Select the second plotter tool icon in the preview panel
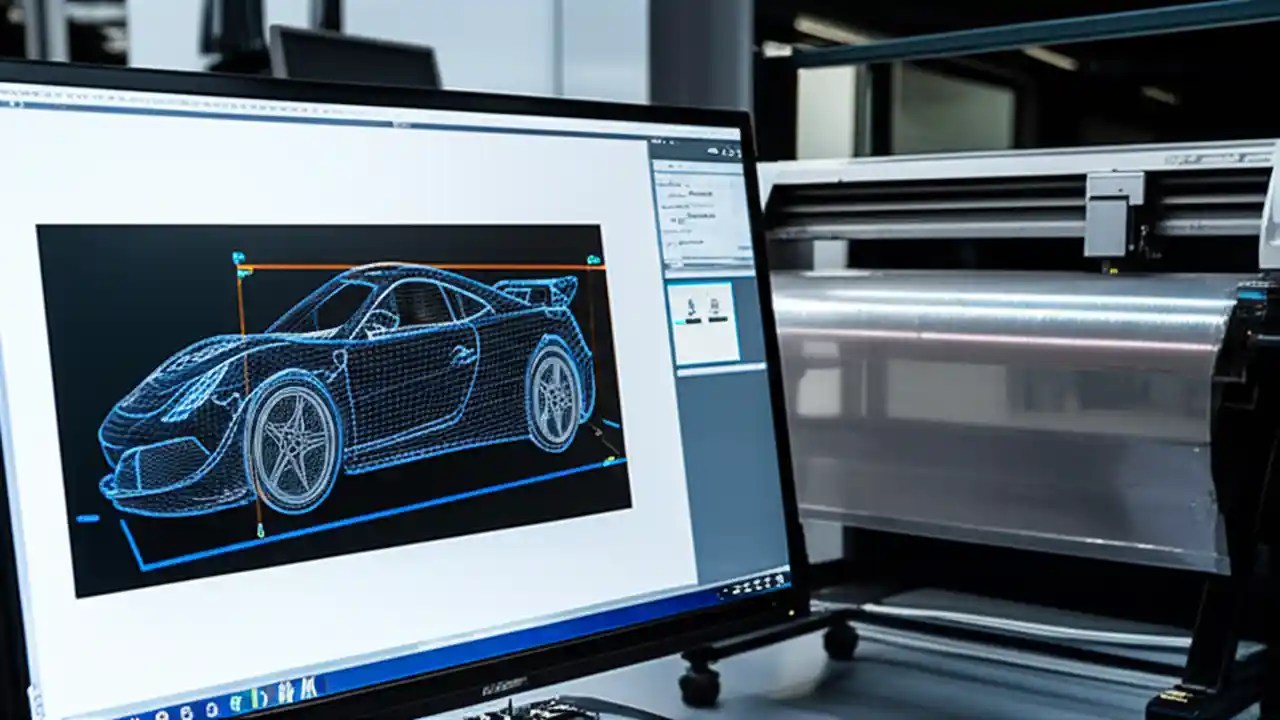The width and height of the screenshot is (1280, 720). pos(716,305)
